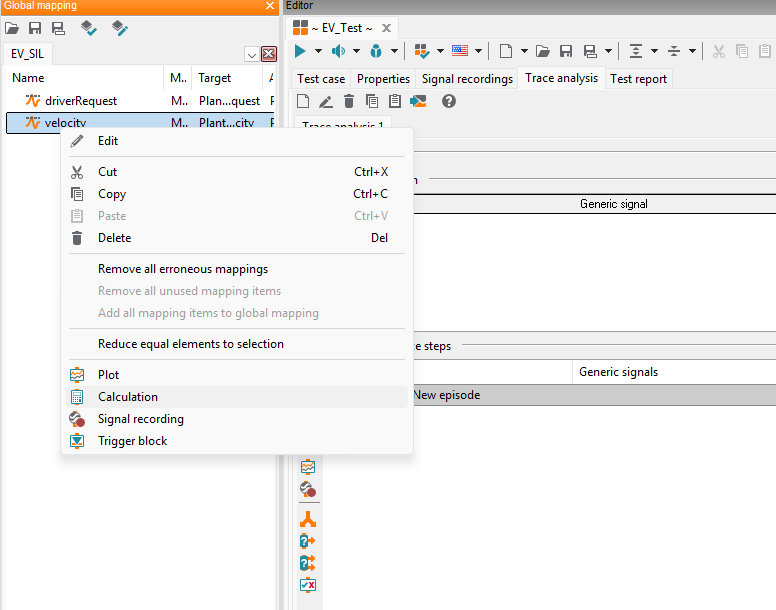This screenshot has height=610, width=776.
Task: Select Remove all erroneous mappings
Action: pos(237,269)
